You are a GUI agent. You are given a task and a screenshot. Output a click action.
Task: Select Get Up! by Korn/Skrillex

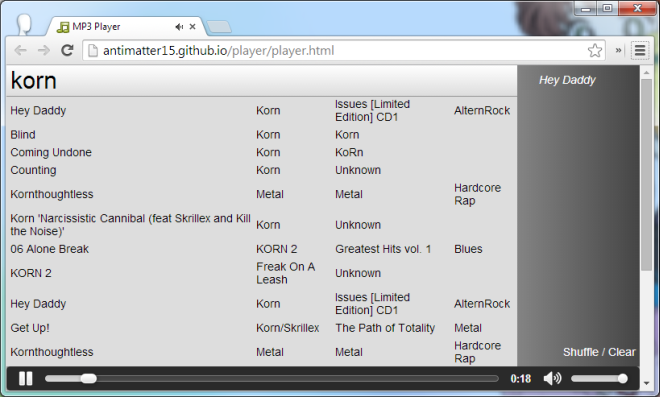[261, 328]
